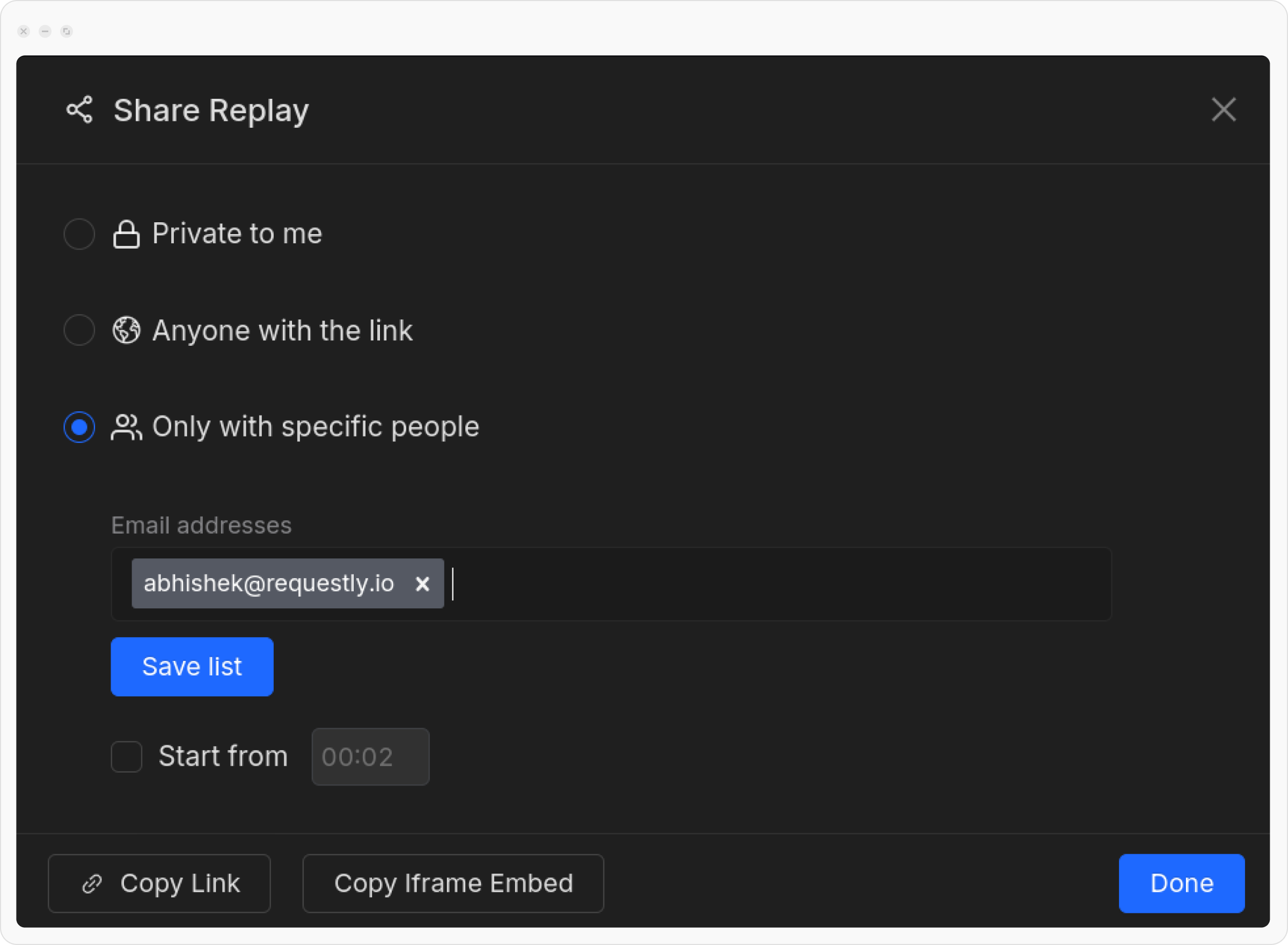The image size is (1288, 945).
Task: Click the people icon beside Only with specific people
Action: [127, 427]
